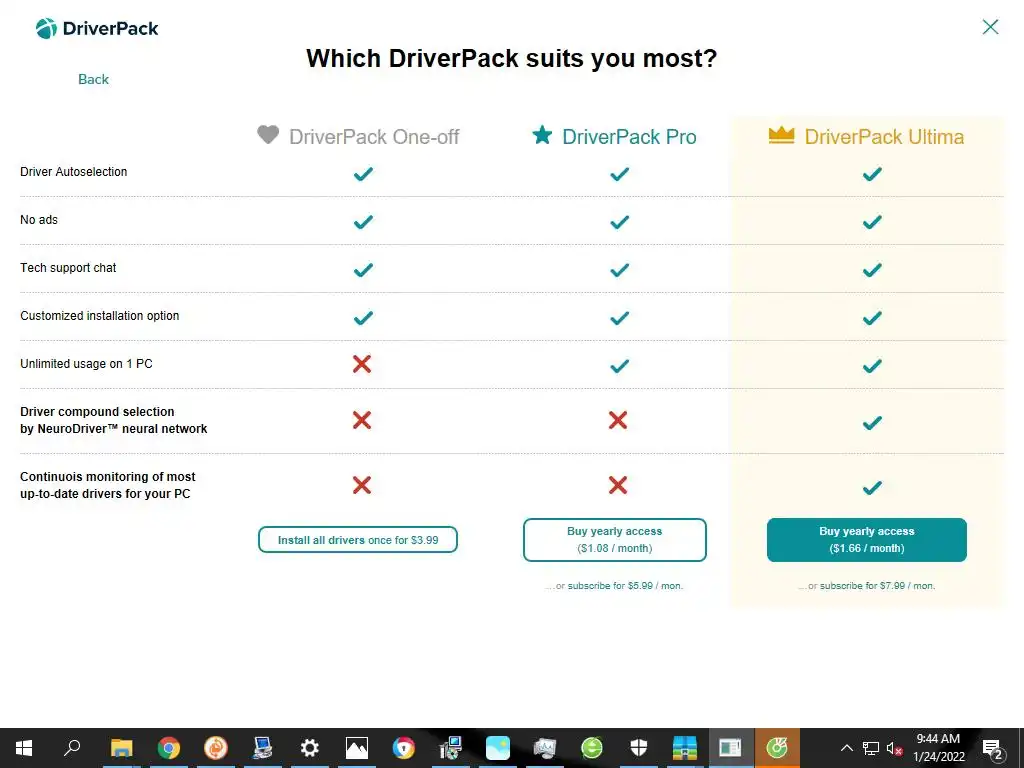This screenshot has height=768, width=1024.
Task: Click the 'Tech support chat' feature label
Action: pyautogui.click(x=68, y=268)
